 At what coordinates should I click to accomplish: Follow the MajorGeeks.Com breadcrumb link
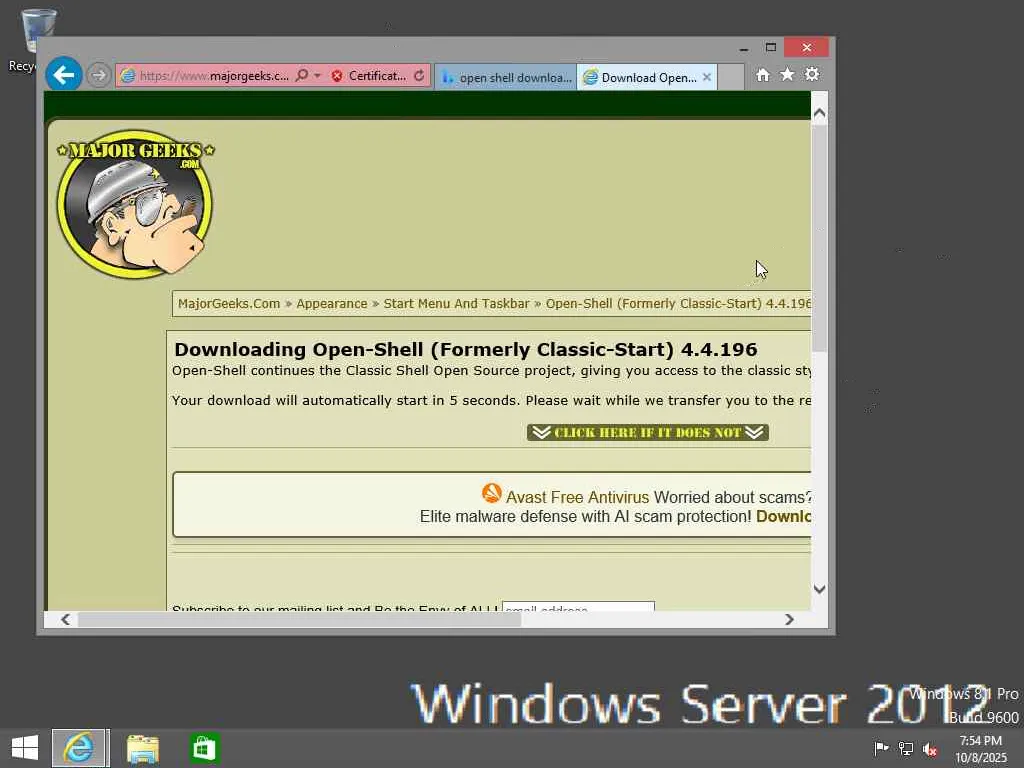tap(229, 304)
